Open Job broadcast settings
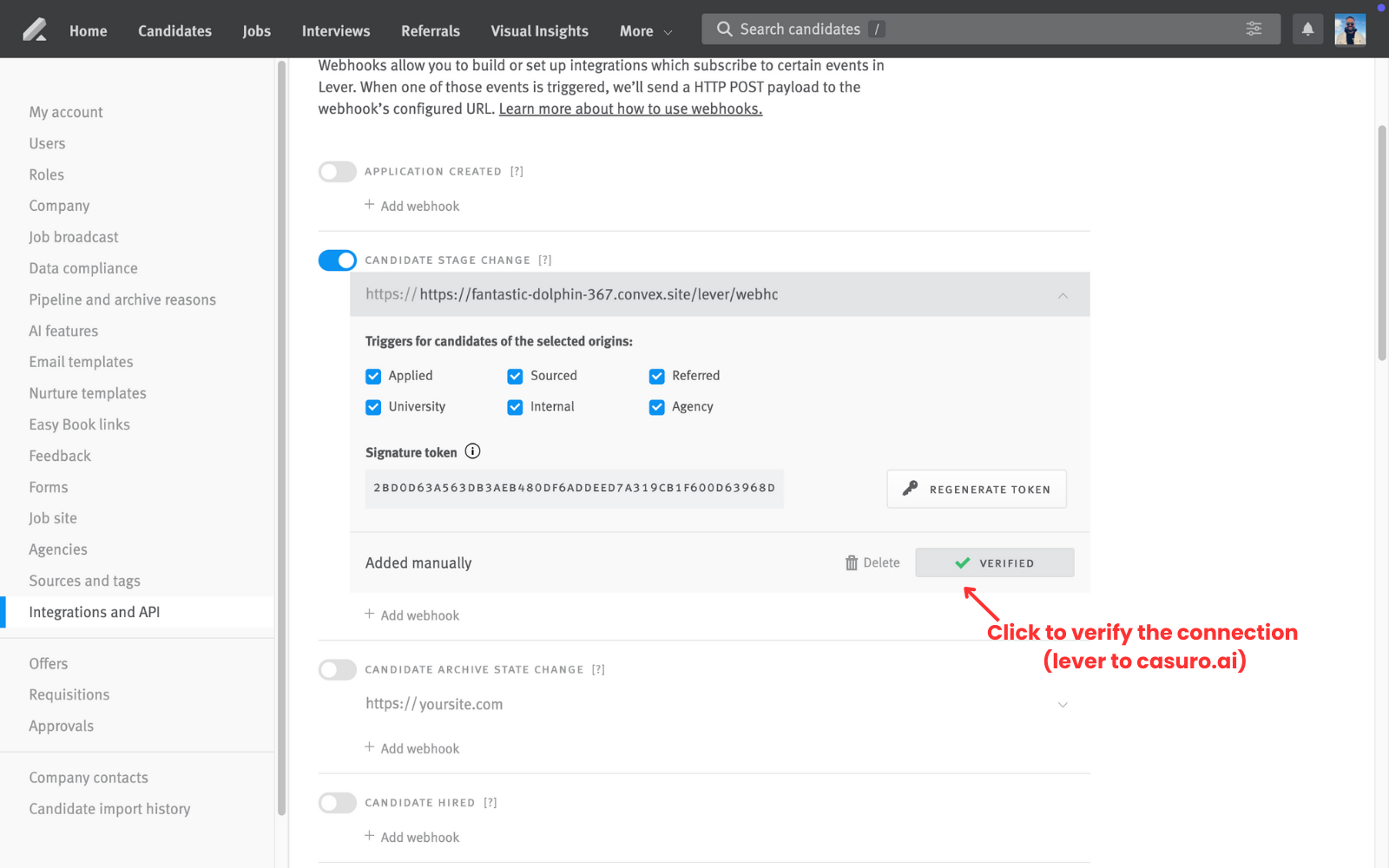Viewport: 1389px width, 868px height. pos(74,237)
